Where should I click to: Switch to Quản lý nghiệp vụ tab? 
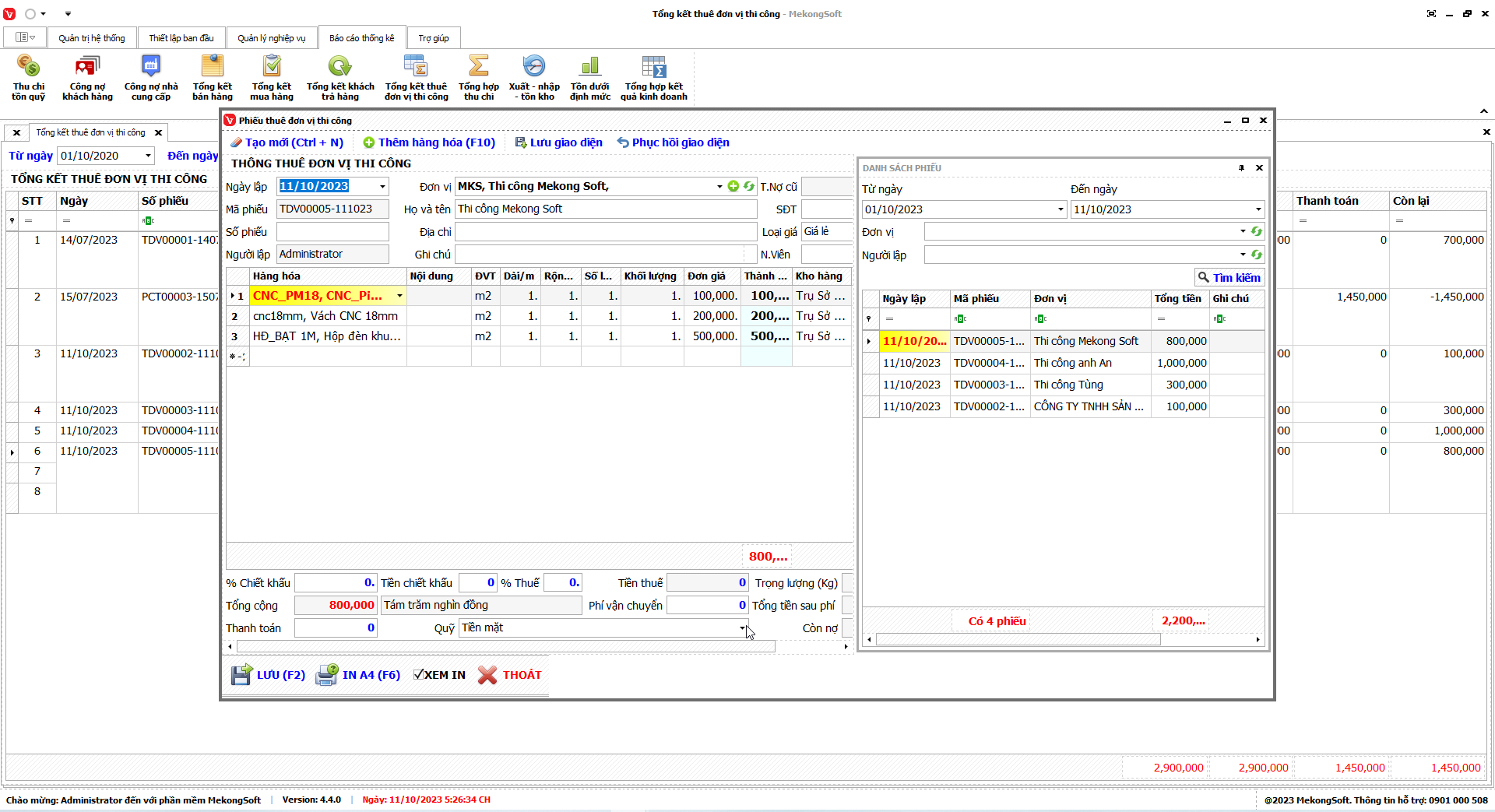(271, 38)
